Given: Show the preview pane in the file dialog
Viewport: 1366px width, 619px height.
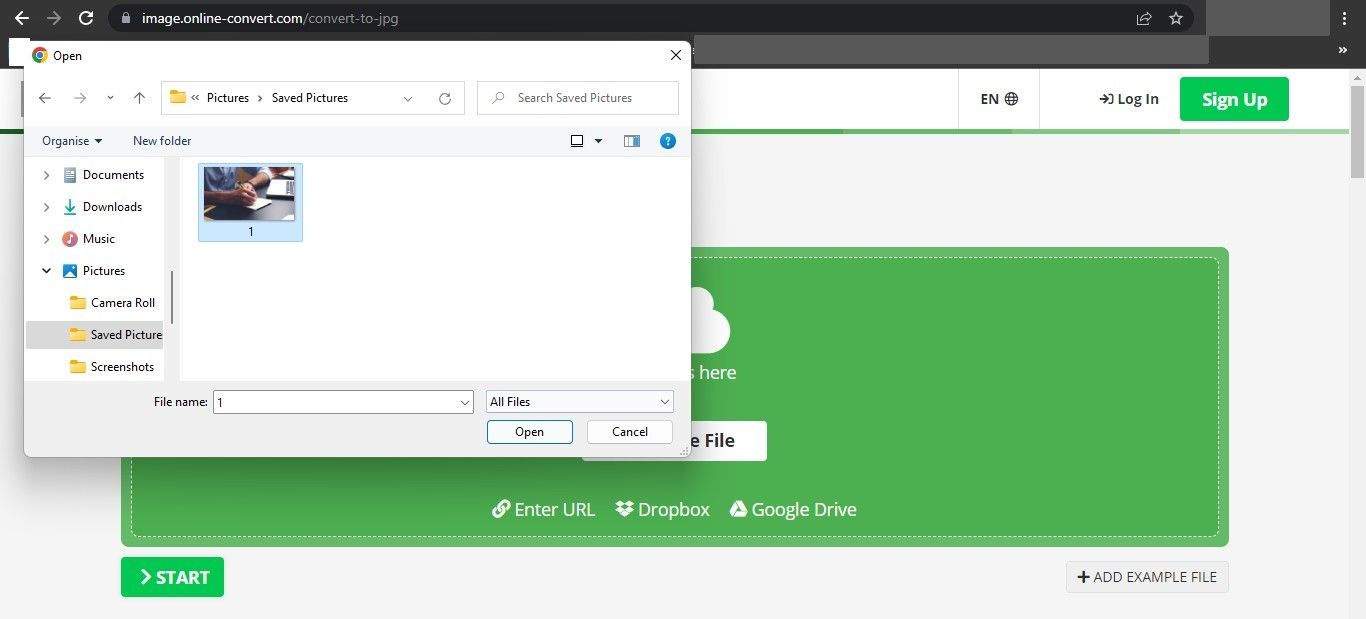Looking at the screenshot, I should pos(631,141).
